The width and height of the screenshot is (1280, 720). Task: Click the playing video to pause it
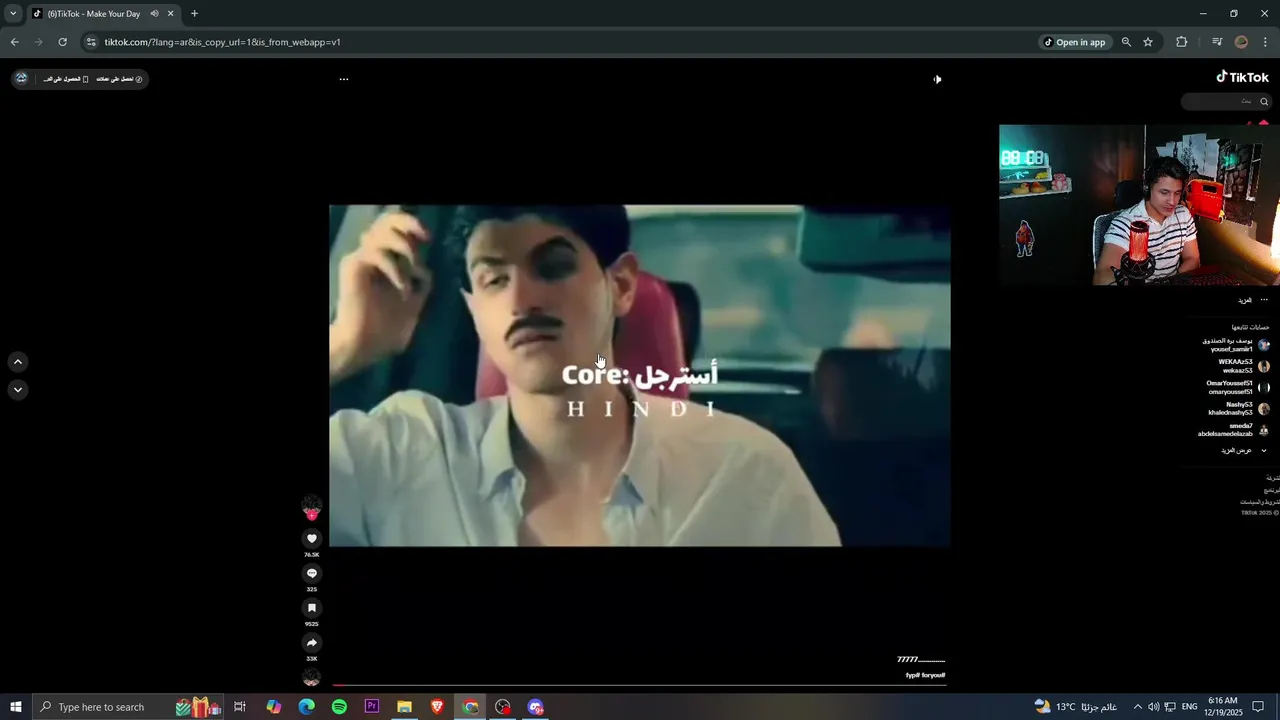click(639, 376)
